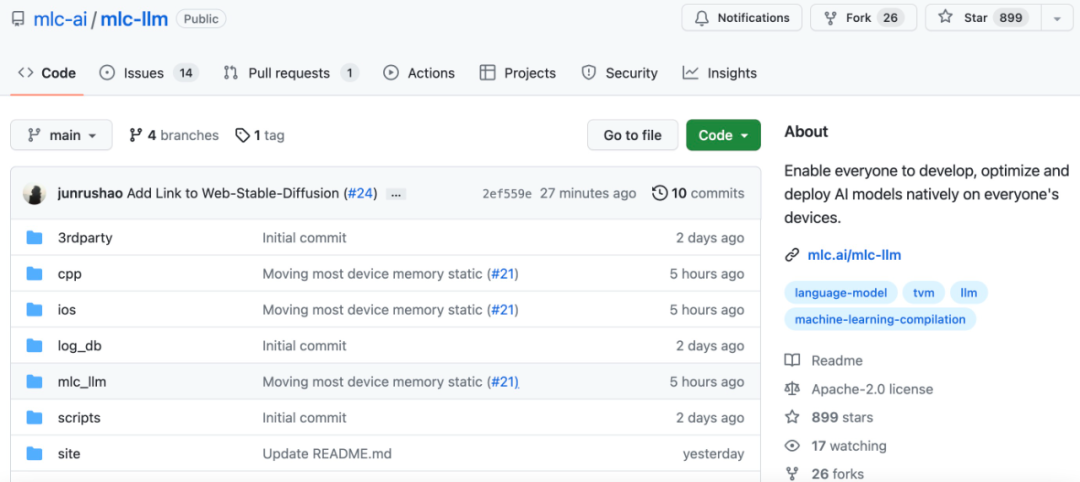Open the mlc.ai/mlc-llm website link
This screenshot has width=1080, height=482.
[854, 255]
